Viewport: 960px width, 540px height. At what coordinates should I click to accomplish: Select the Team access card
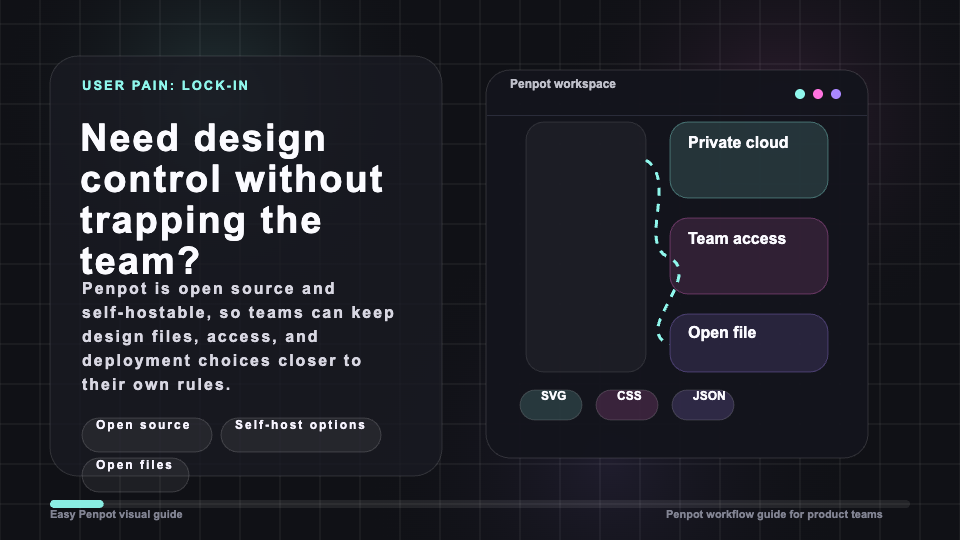pyautogui.click(x=749, y=256)
